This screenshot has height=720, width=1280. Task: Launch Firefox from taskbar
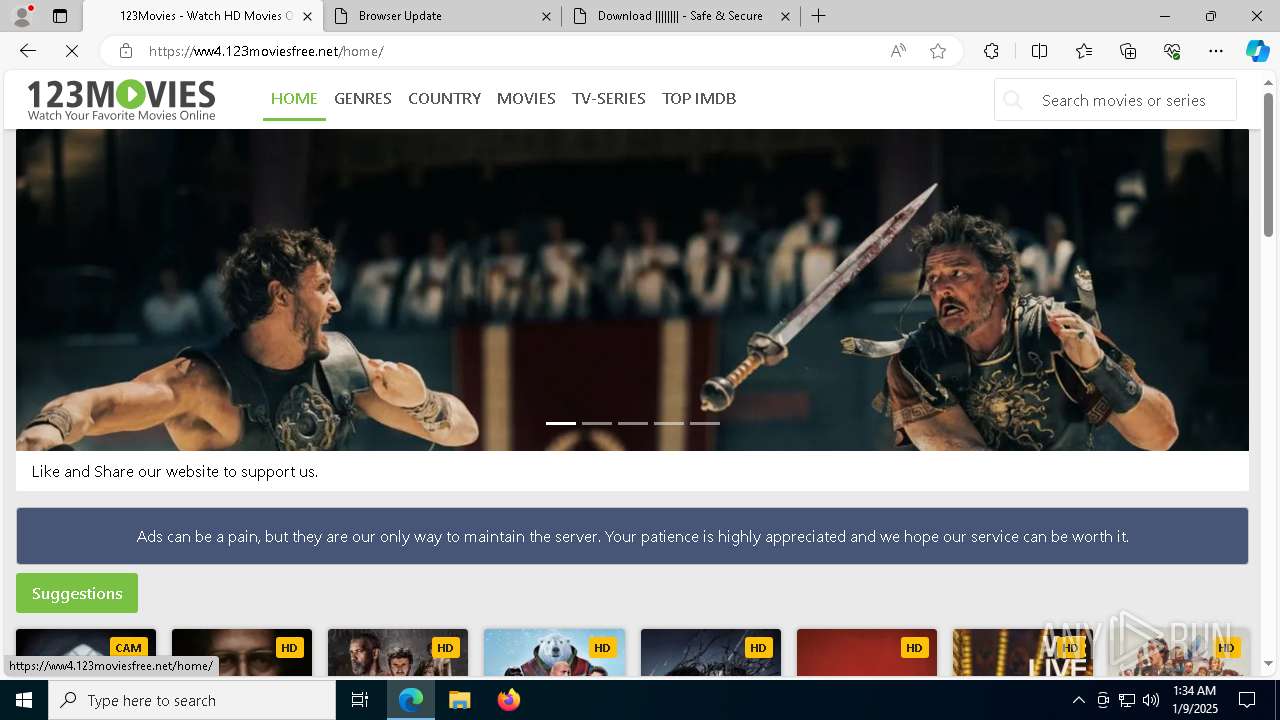coord(509,700)
